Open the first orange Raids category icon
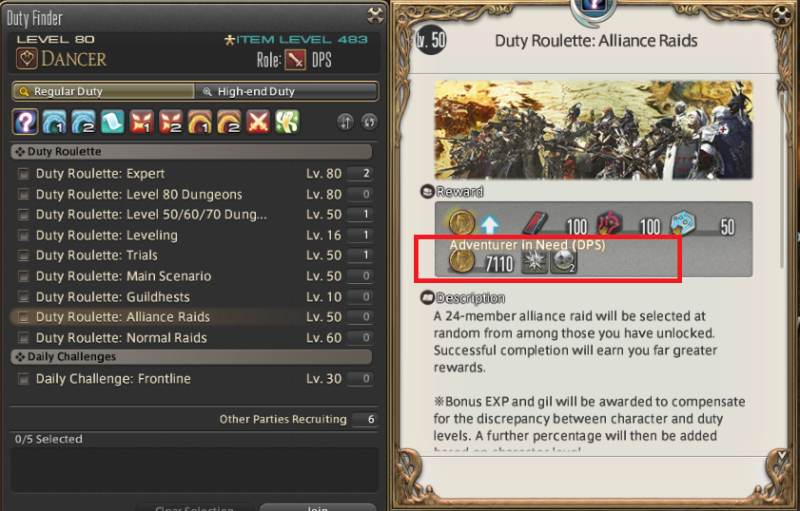The image size is (800, 511). tap(199, 122)
